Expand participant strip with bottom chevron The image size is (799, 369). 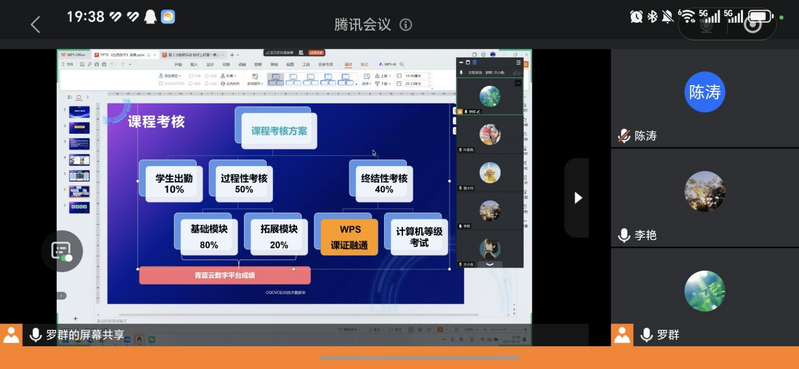click(490, 265)
